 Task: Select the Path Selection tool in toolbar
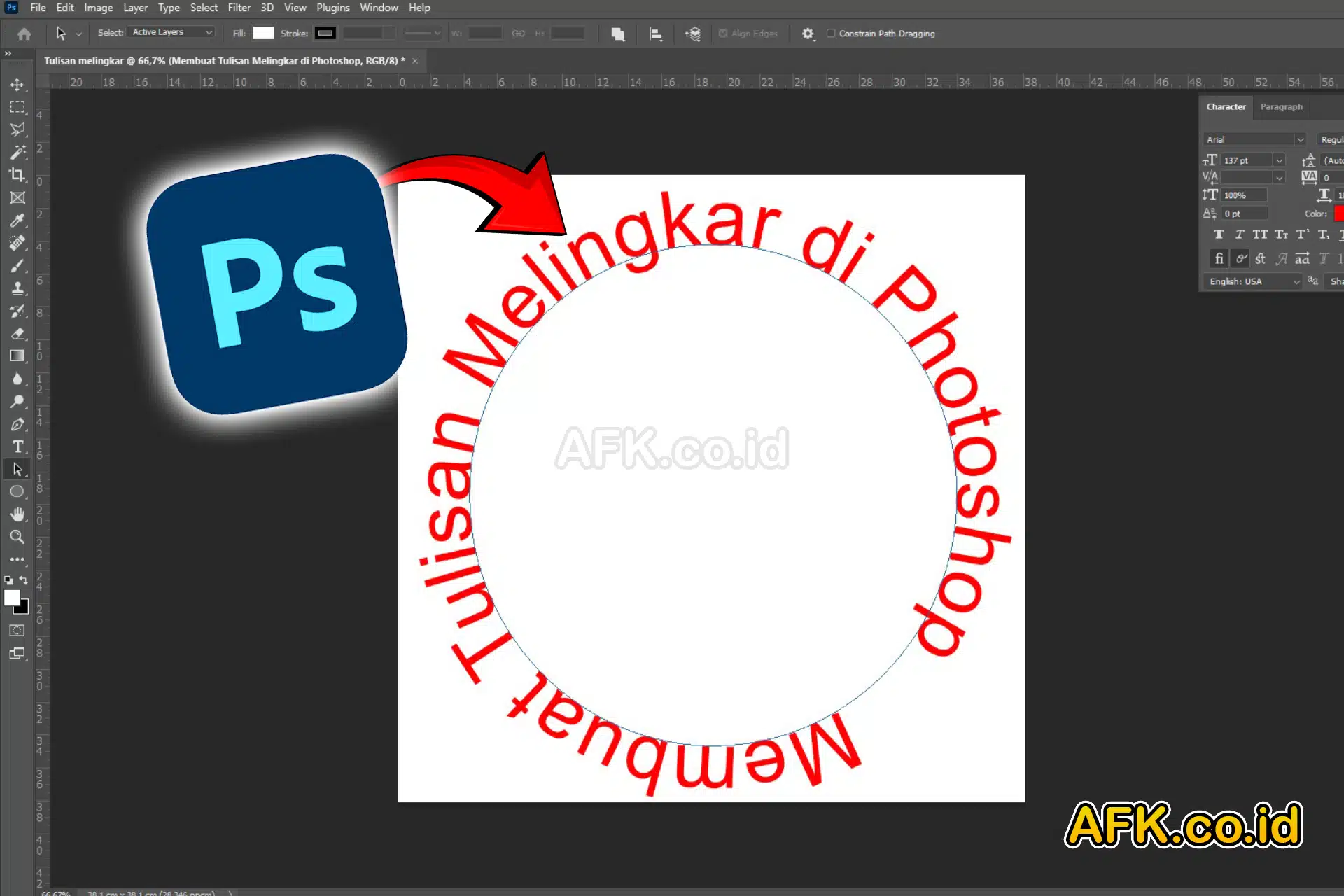(17, 469)
